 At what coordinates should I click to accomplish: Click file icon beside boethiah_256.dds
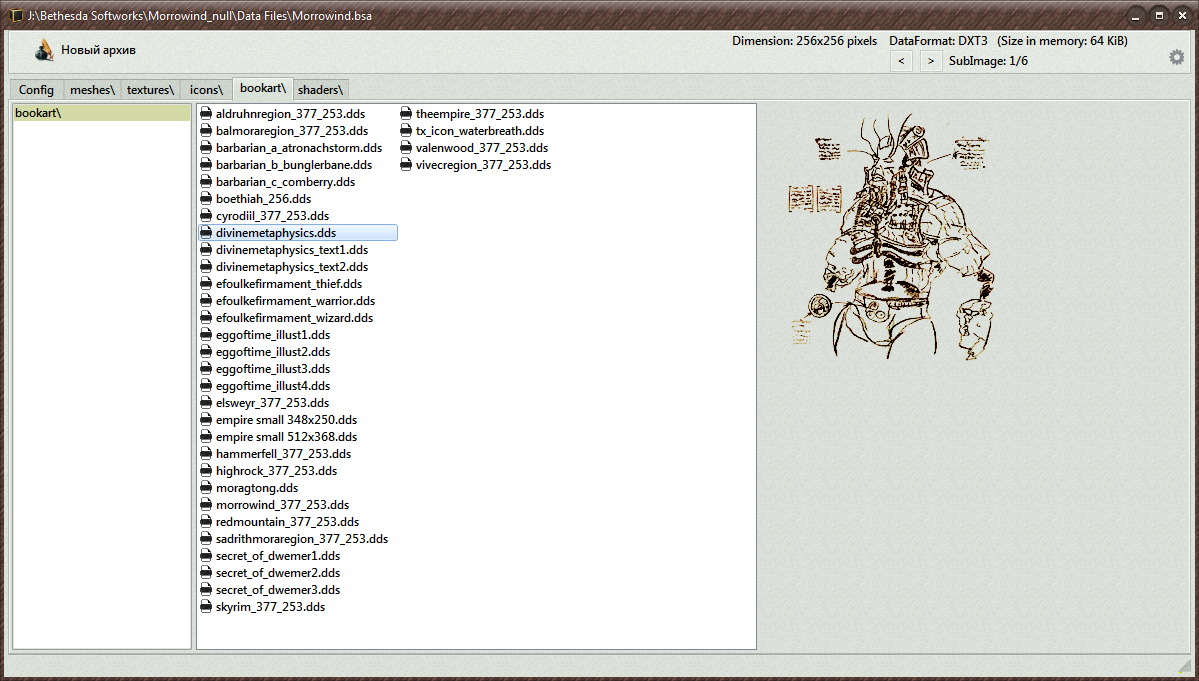tap(206, 199)
